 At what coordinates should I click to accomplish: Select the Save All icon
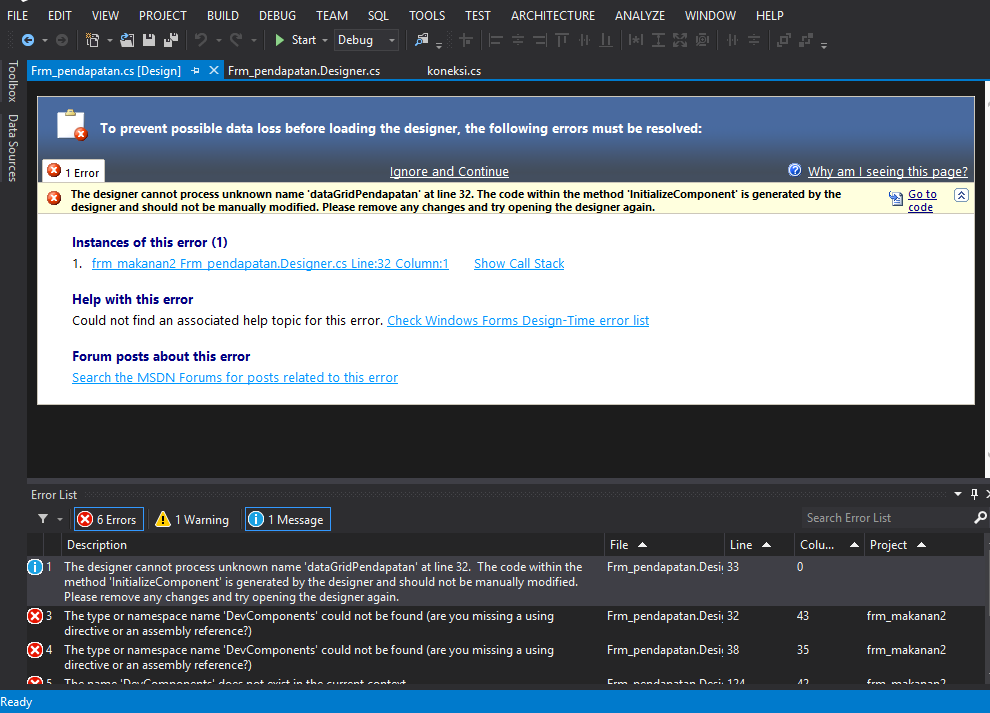point(172,40)
